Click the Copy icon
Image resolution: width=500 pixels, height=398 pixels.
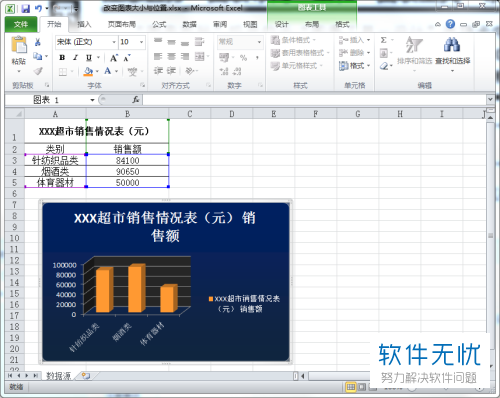38,56
